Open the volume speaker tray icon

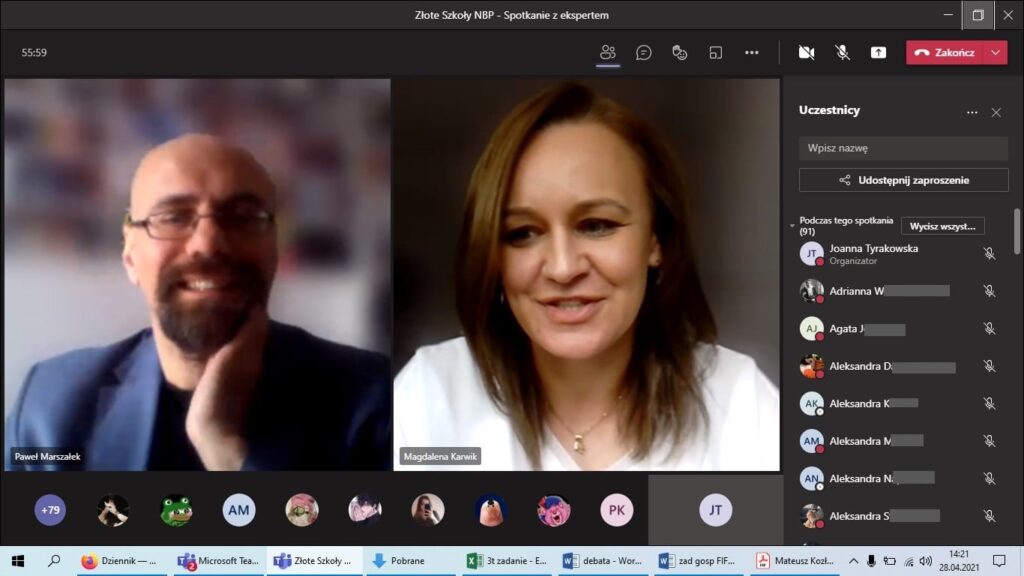click(925, 561)
